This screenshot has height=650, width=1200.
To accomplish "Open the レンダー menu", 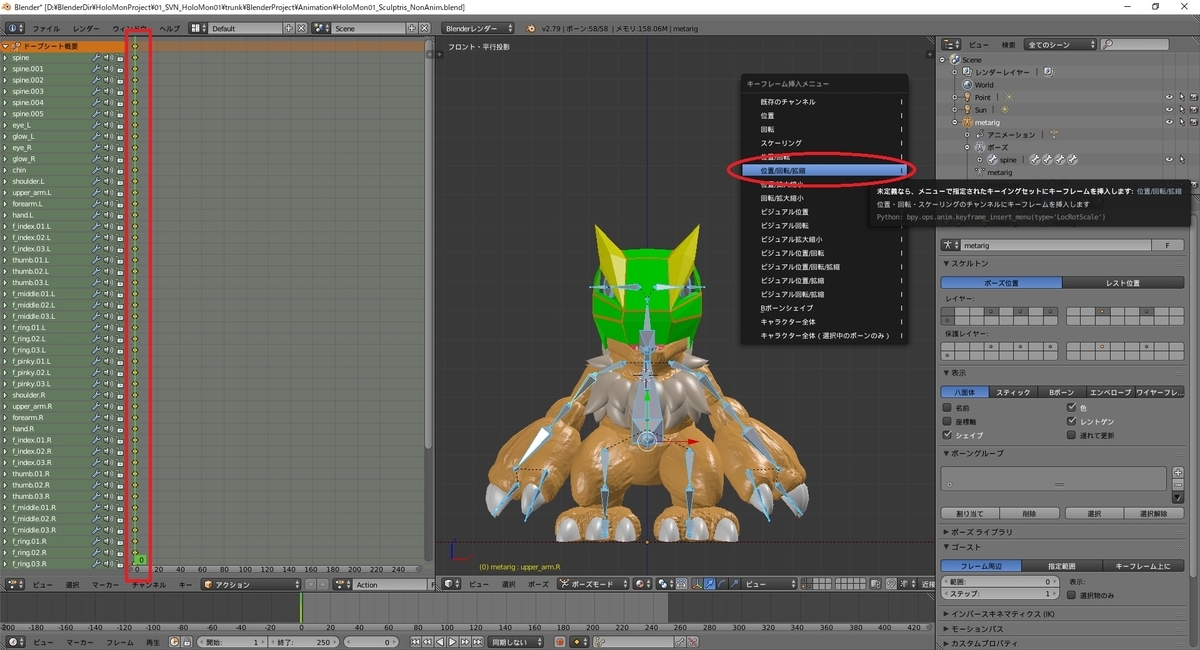I will (86, 29).
